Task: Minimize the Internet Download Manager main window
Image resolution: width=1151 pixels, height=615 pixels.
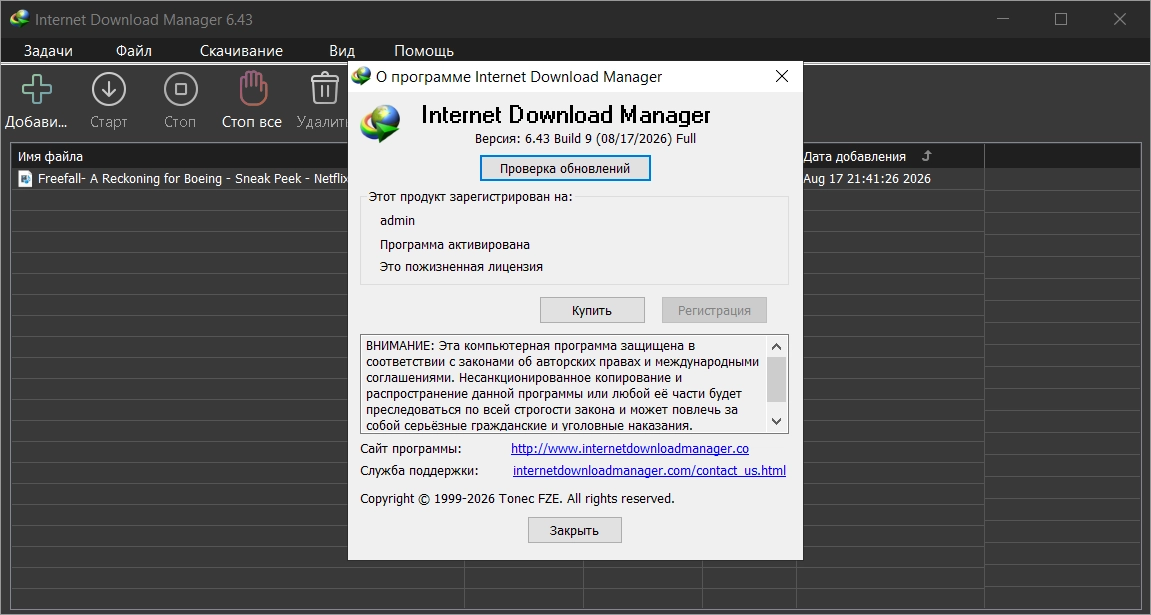Action: click(x=1002, y=19)
